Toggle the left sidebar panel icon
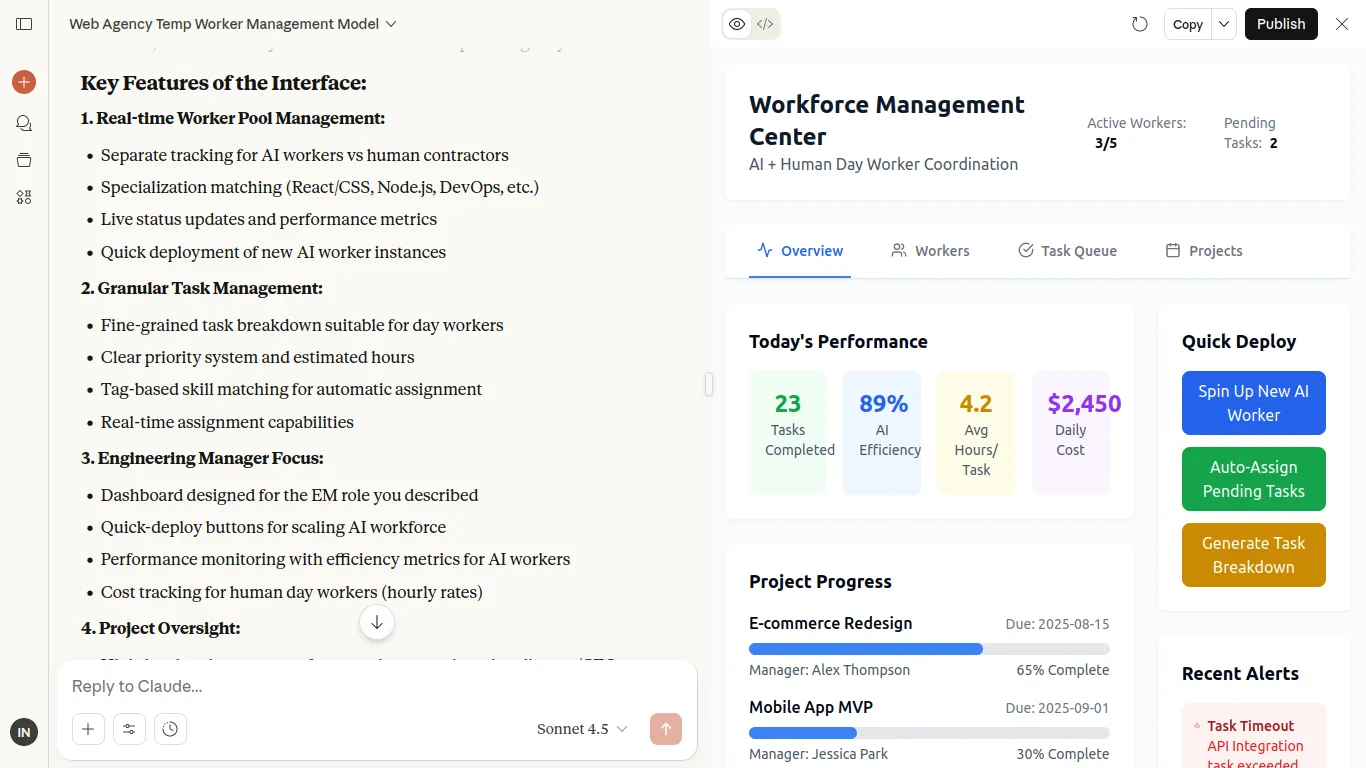The width and height of the screenshot is (1366, 768). (x=24, y=24)
